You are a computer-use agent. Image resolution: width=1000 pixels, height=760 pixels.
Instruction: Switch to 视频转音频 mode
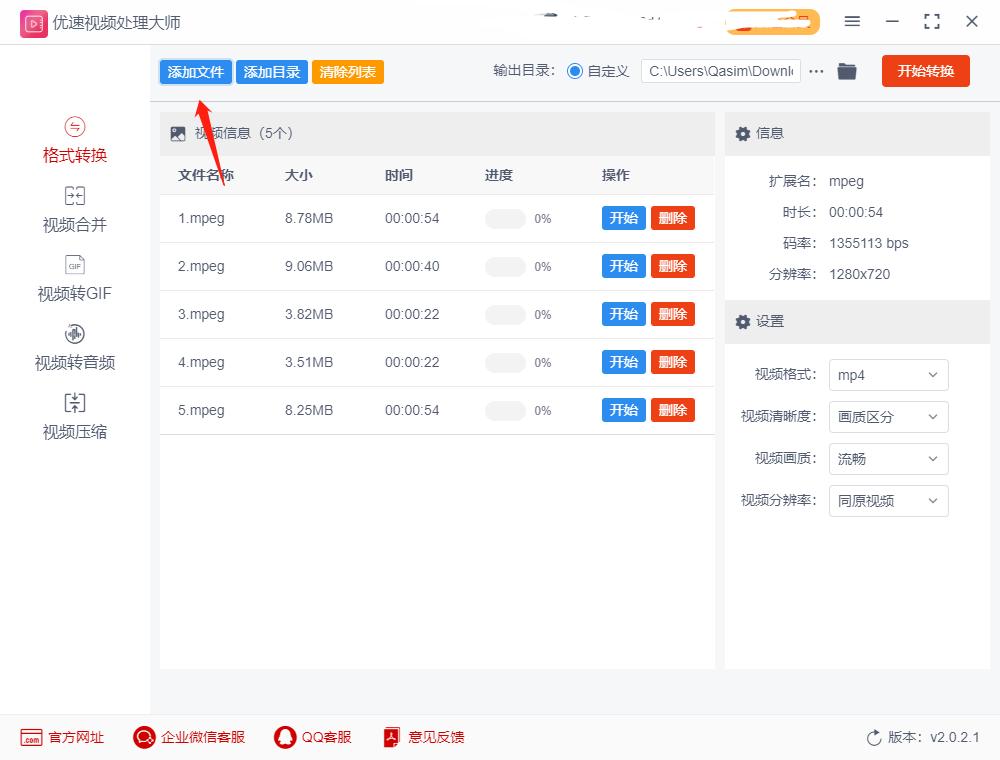(x=74, y=348)
